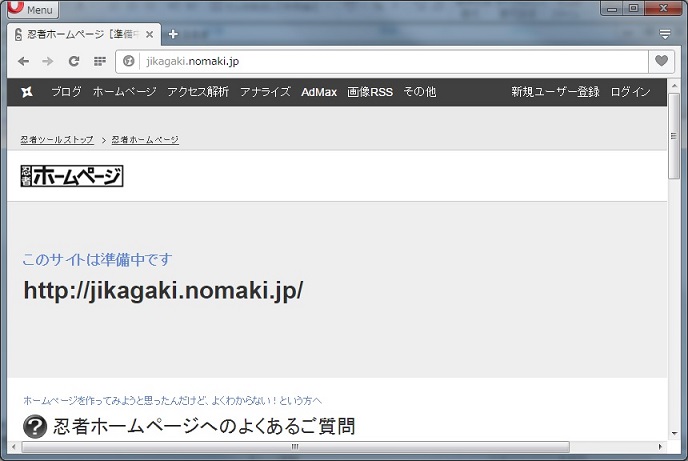
Task: Go forward with the forward arrow
Action: pos(48,61)
